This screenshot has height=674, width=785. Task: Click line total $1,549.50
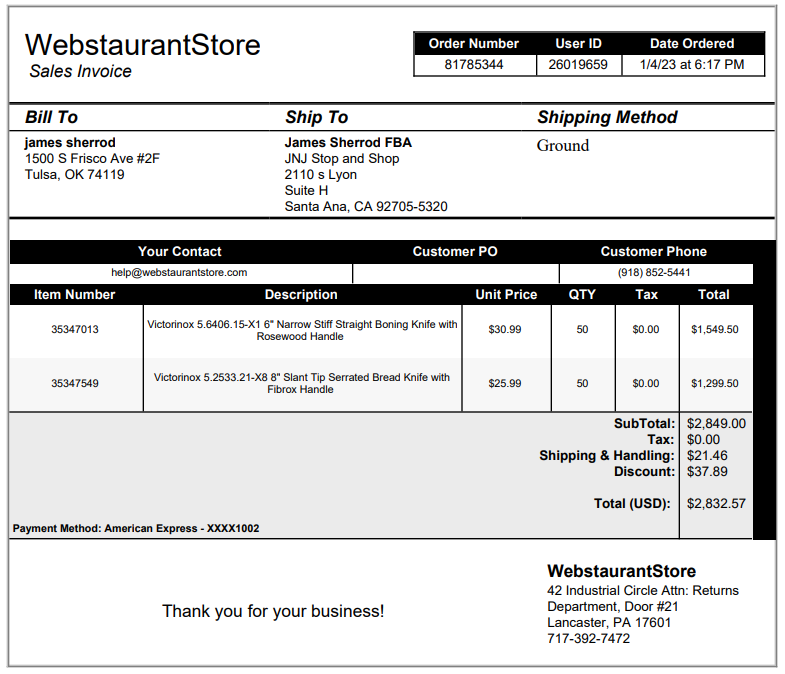tap(715, 329)
